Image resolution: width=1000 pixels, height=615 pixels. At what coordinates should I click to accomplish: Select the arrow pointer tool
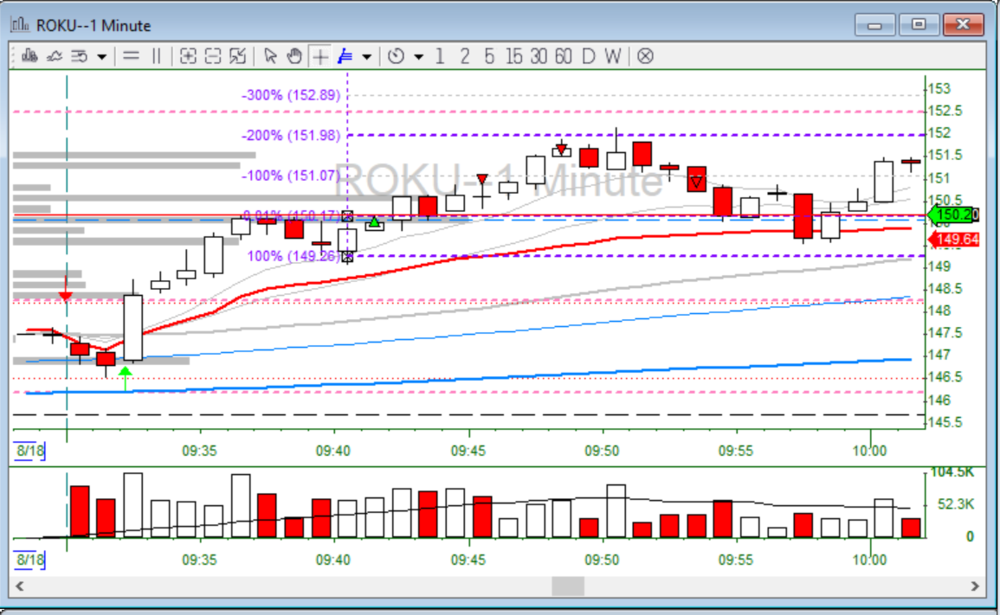click(270, 56)
